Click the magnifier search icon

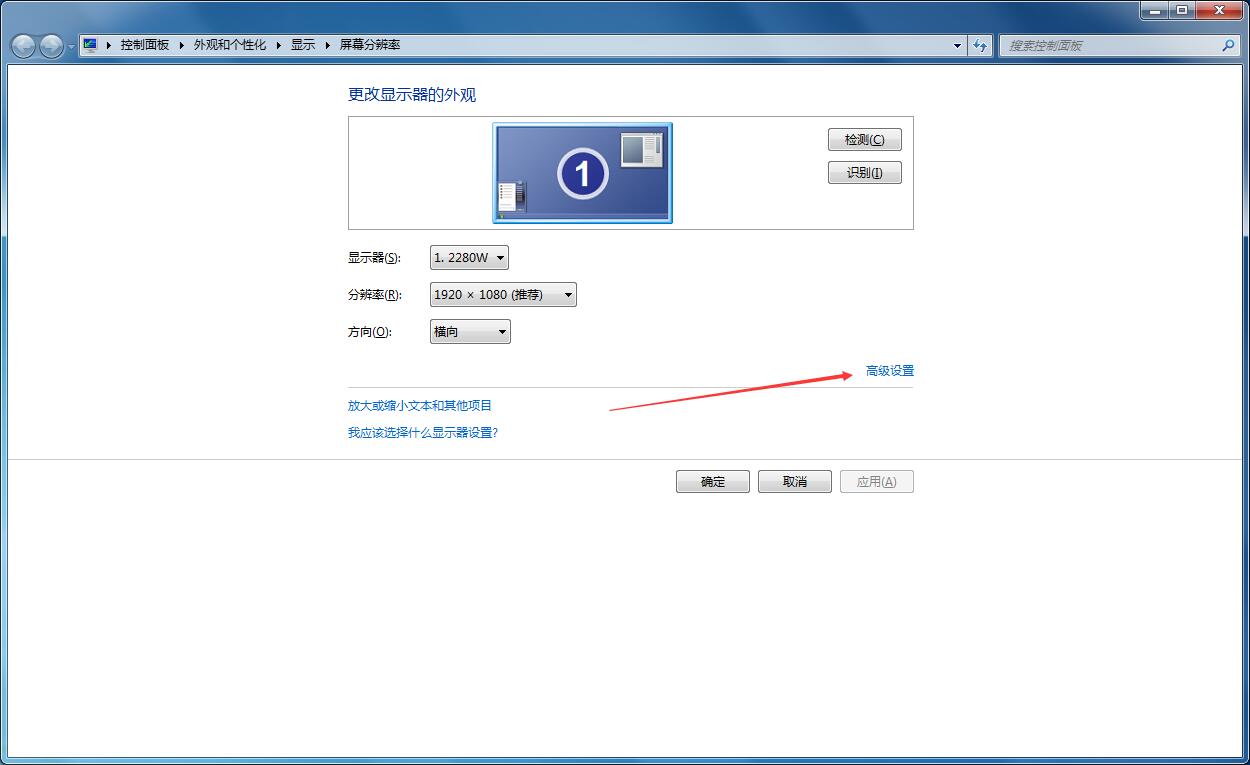coord(1228,45)
